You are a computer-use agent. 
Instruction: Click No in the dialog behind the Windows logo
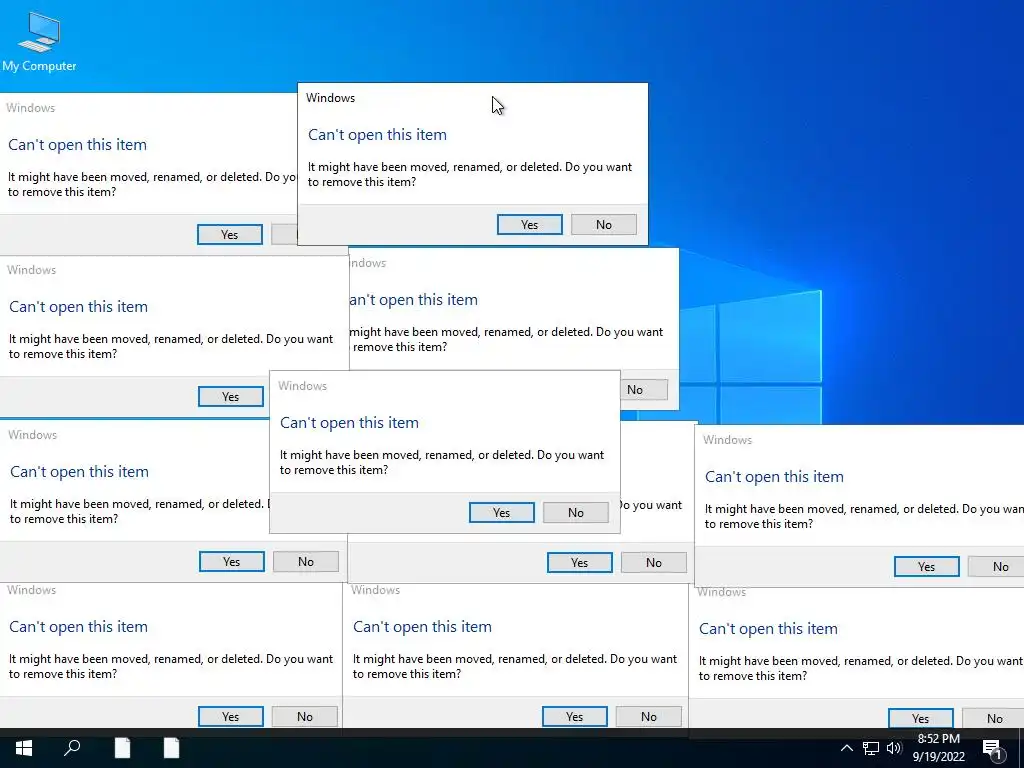pyautogui.click(x=643, y=390)
